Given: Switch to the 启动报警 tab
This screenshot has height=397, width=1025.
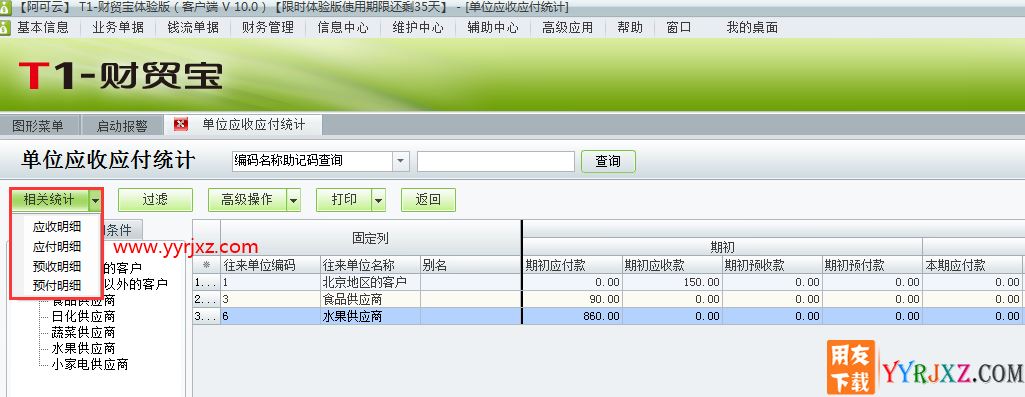Looking at the screenshot, I should point(122,126).
